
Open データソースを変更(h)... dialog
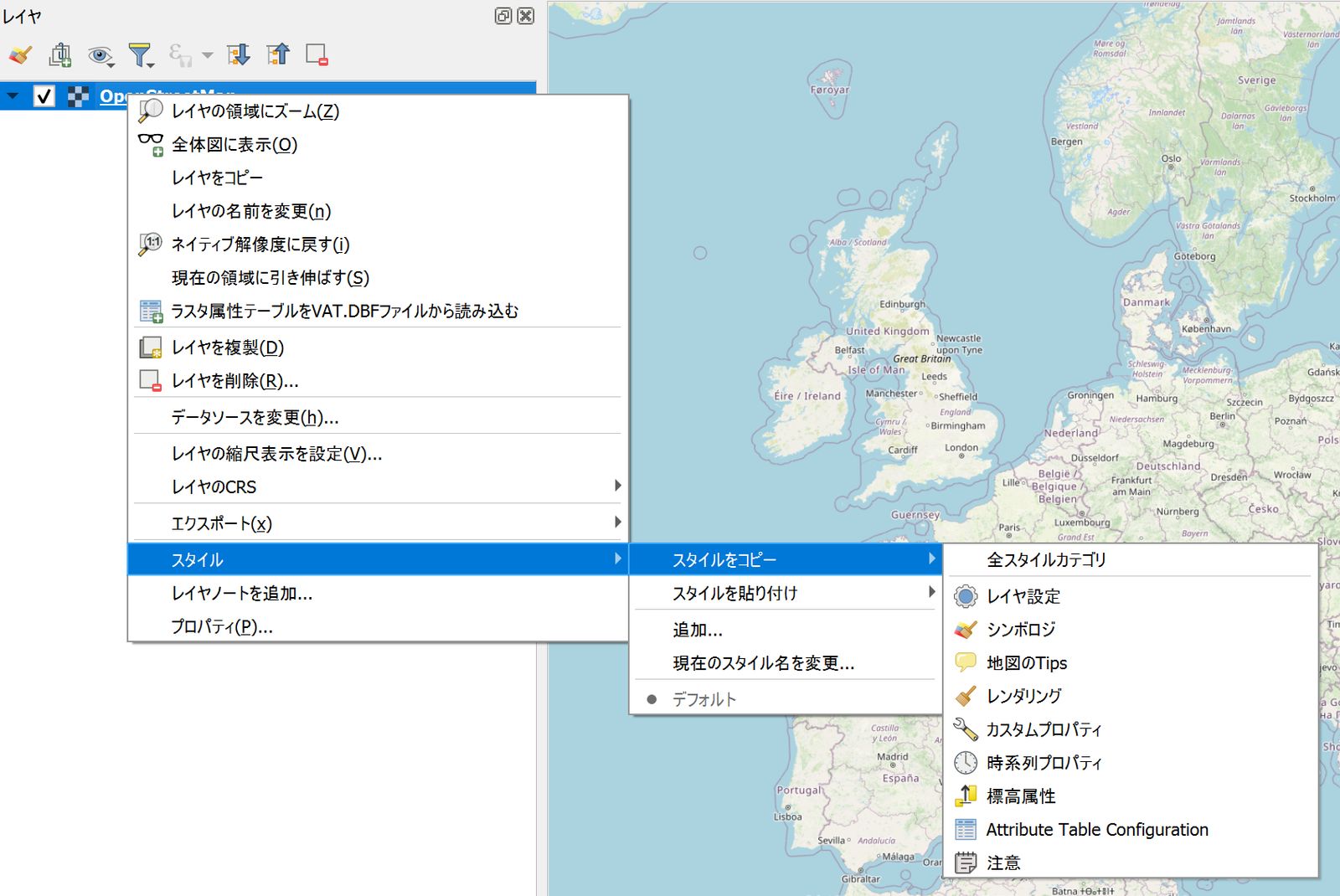(378, 417)
